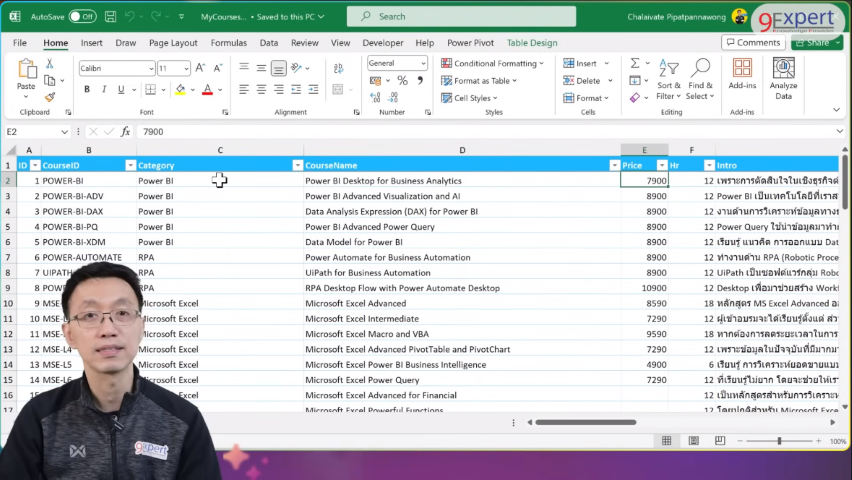Open the Conditional Formatting menu
This screenshot has width=852, height=480.
coord(492,63)
